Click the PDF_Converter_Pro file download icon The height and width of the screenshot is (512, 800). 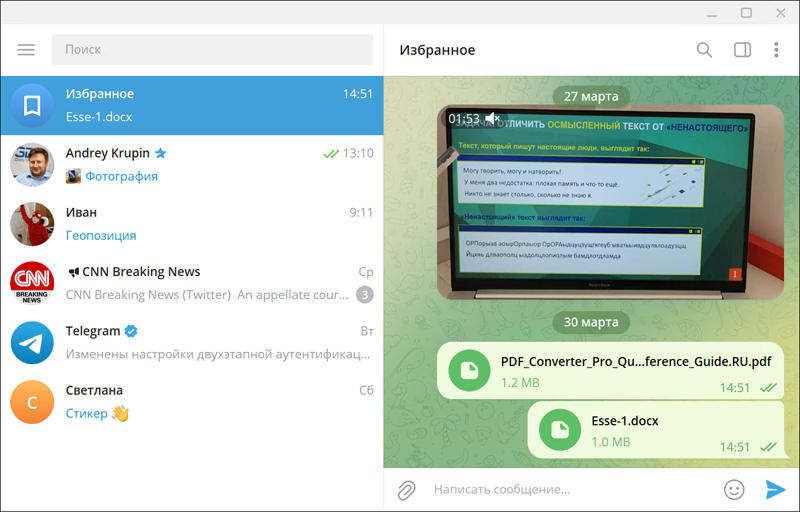(469, 372)
